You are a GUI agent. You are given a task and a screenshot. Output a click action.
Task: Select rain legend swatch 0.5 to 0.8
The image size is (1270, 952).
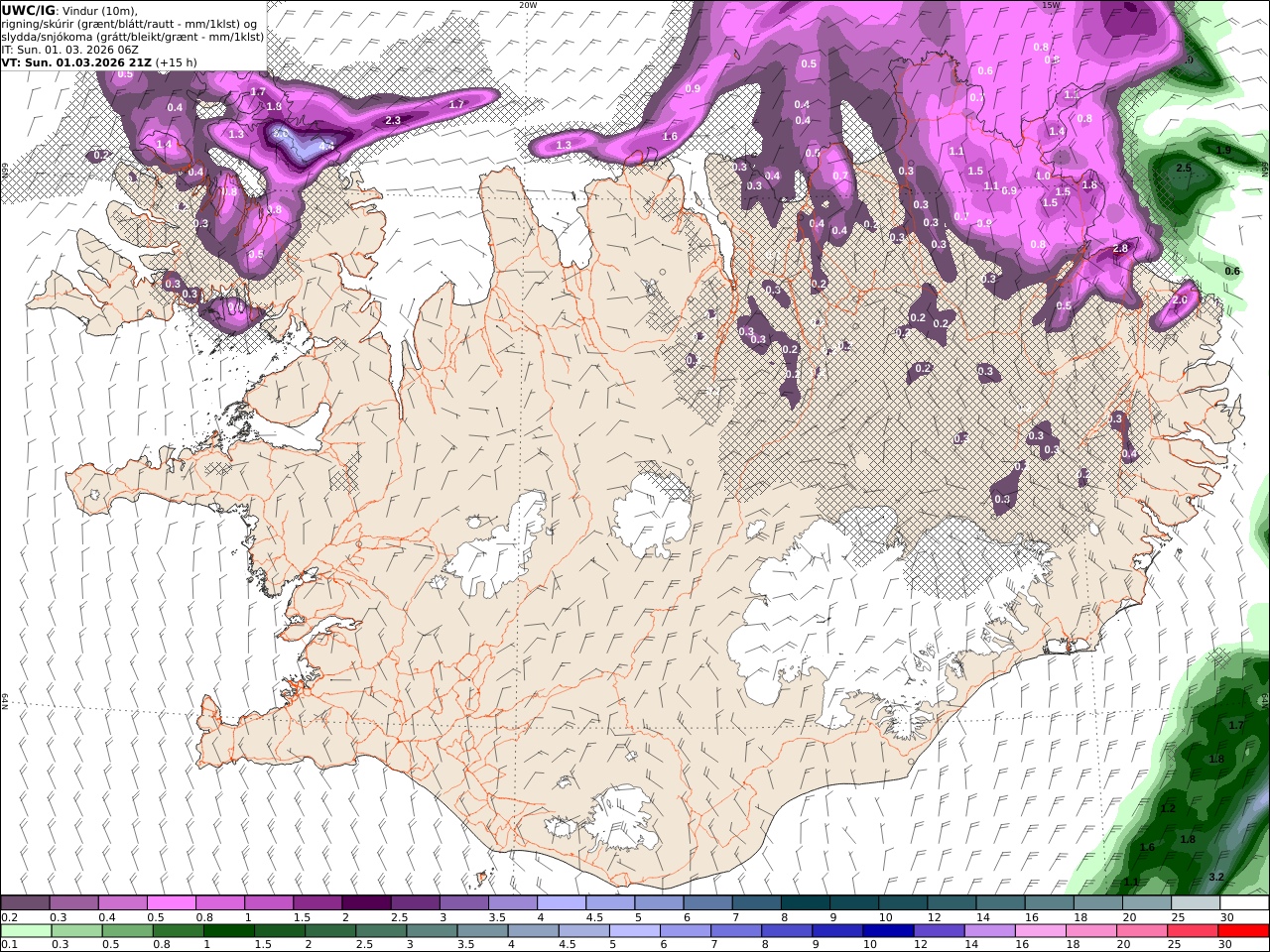127,931
